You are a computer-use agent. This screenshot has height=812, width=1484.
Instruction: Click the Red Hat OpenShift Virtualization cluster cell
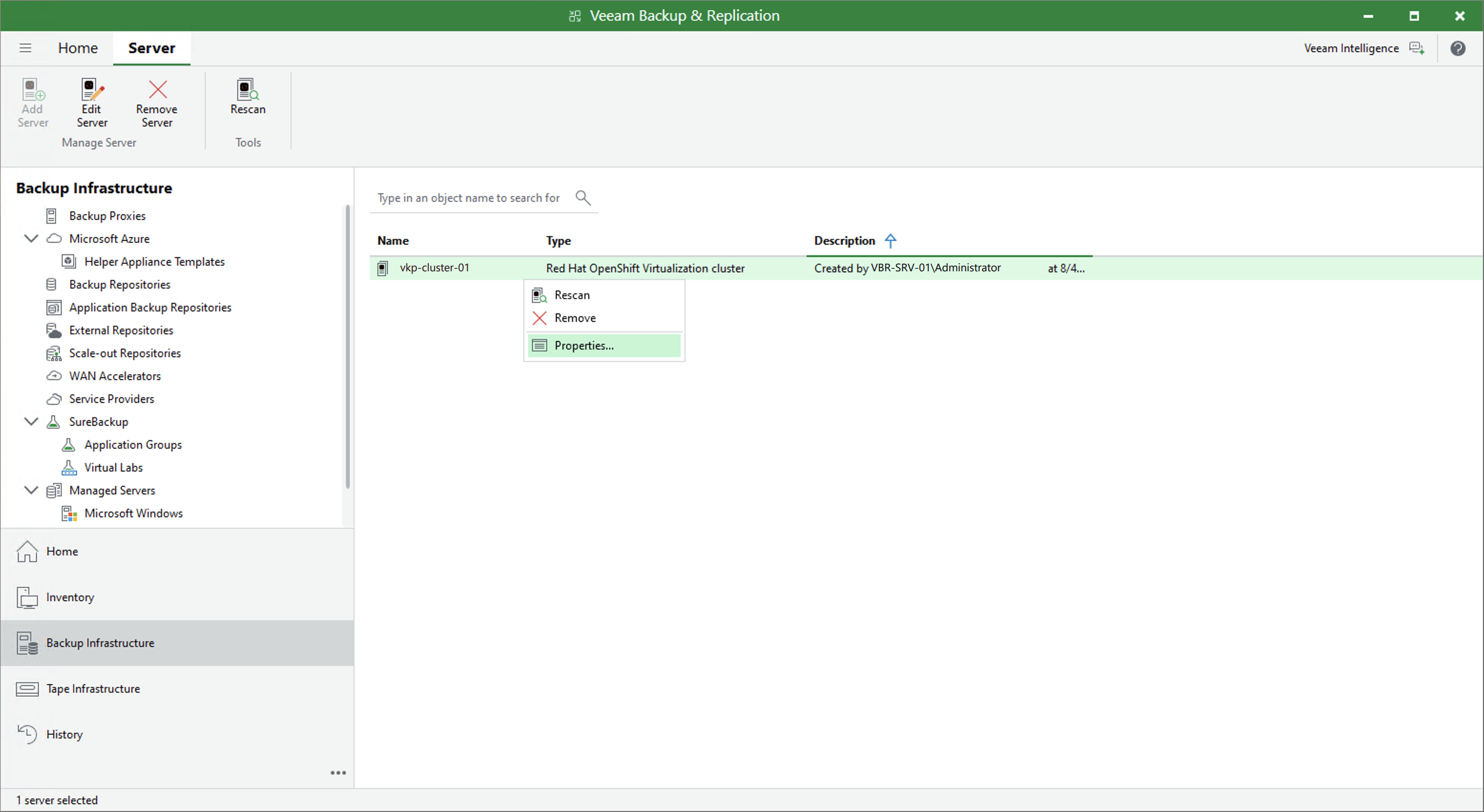coord(645,268)
